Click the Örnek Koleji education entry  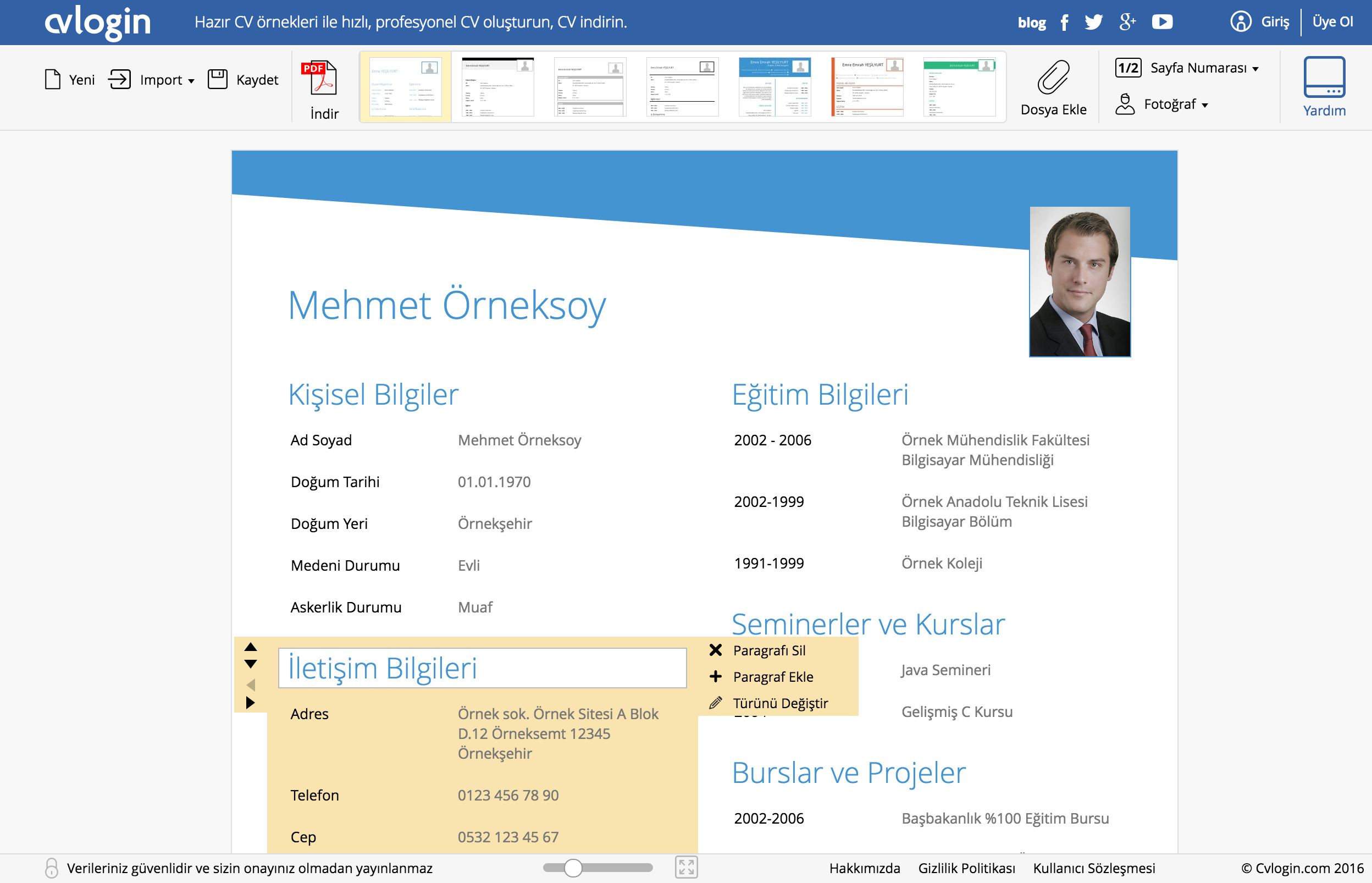point(942,563)
